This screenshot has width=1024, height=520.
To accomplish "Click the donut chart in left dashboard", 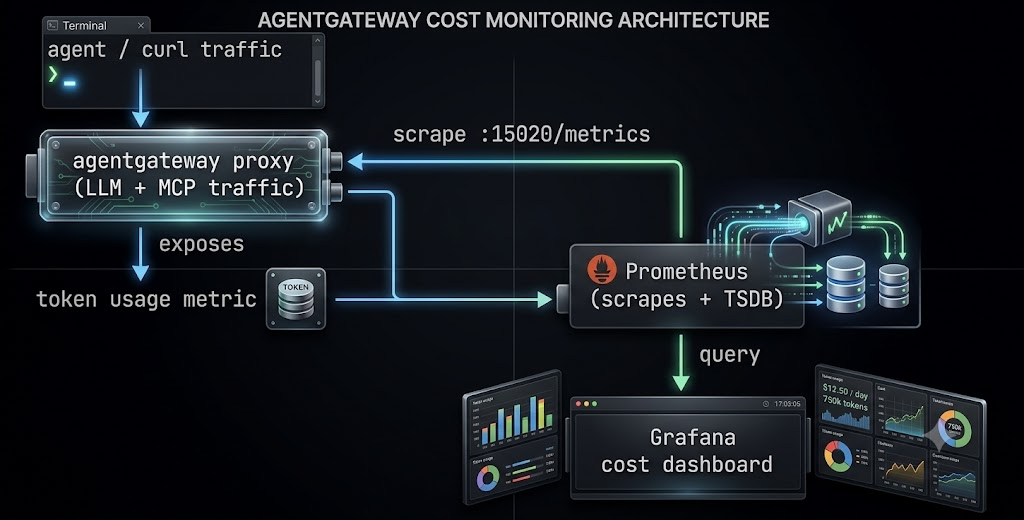I will 488,478.
